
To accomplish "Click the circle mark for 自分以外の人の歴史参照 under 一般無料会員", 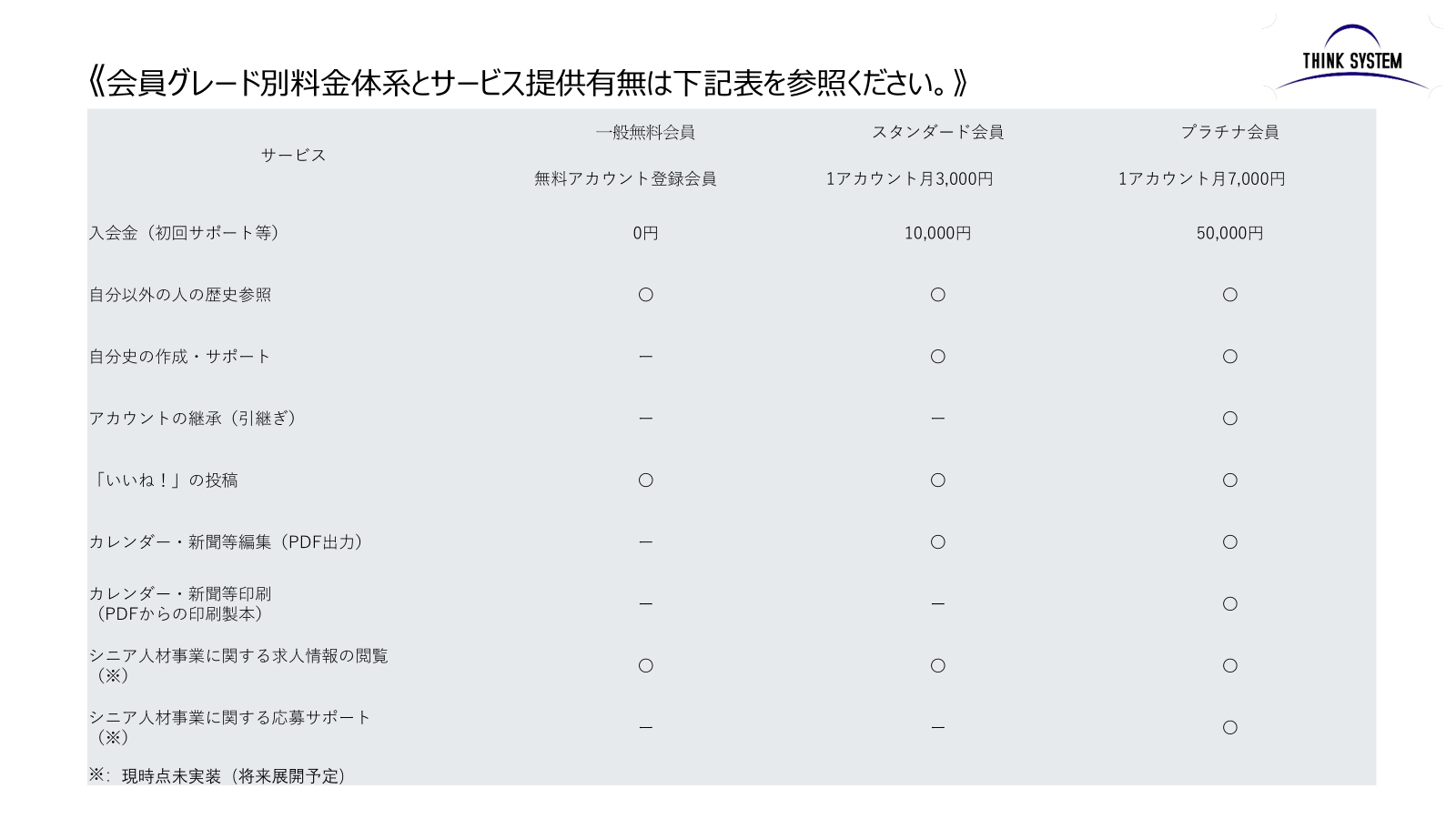I will tap(645, 295).
